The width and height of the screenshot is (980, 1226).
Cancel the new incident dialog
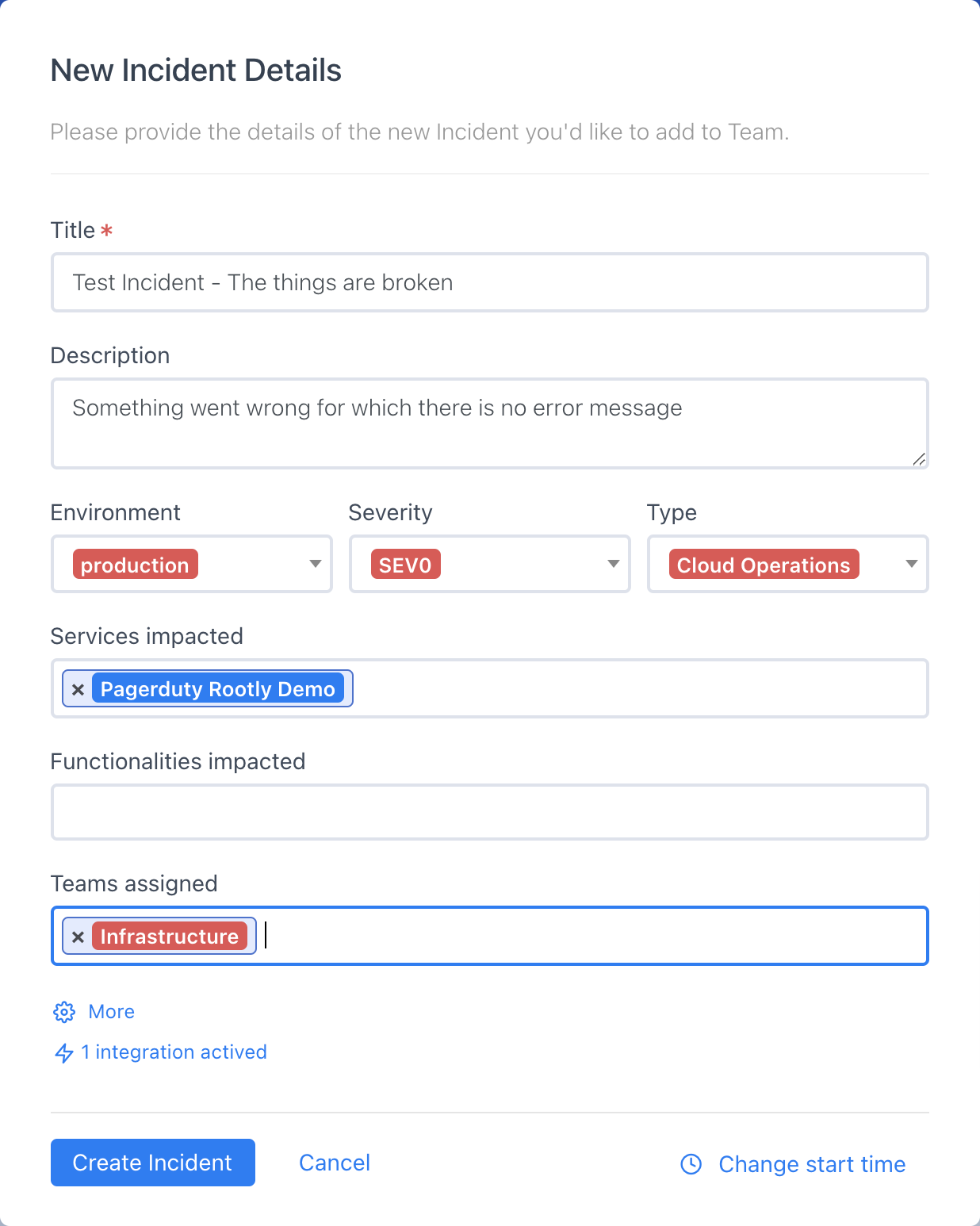point(334,1163)
